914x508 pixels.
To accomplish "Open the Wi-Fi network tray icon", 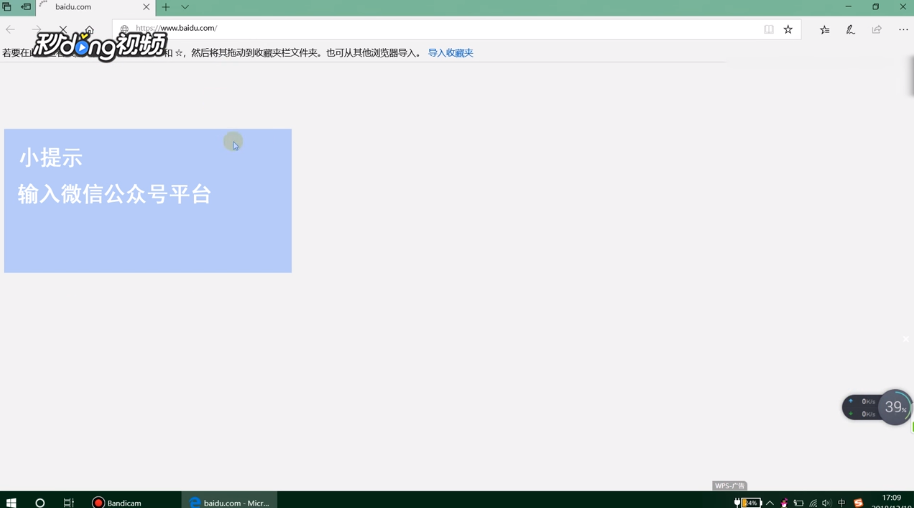I will 813,503.
